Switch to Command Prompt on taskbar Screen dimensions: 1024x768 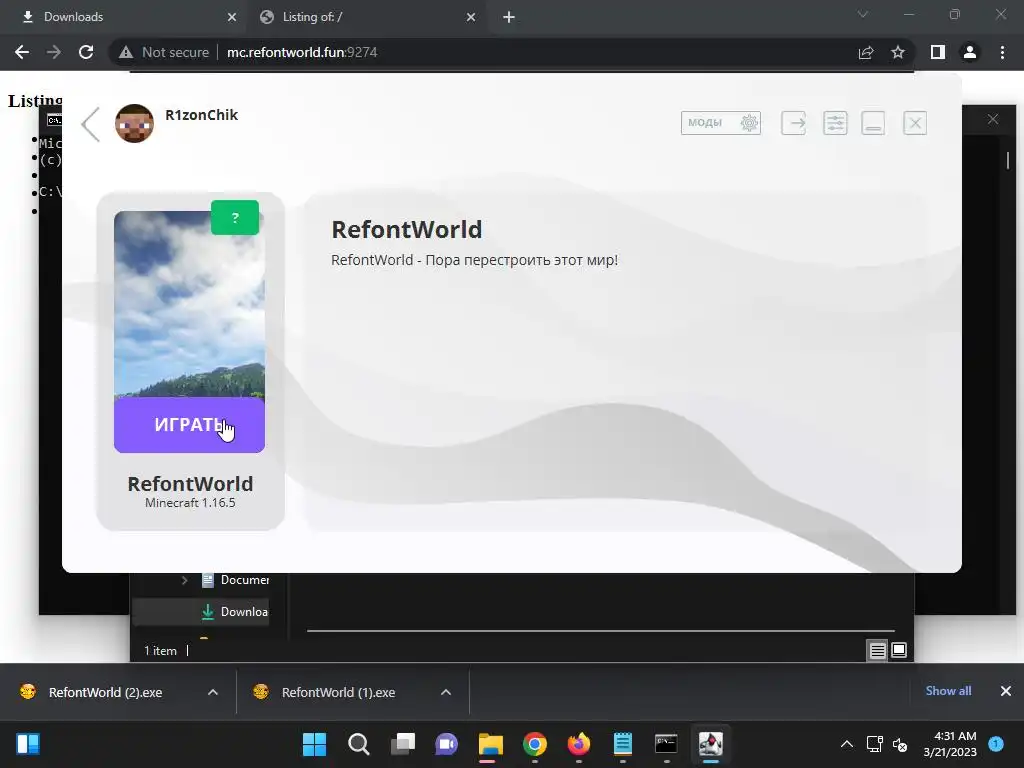click(666, 744)
